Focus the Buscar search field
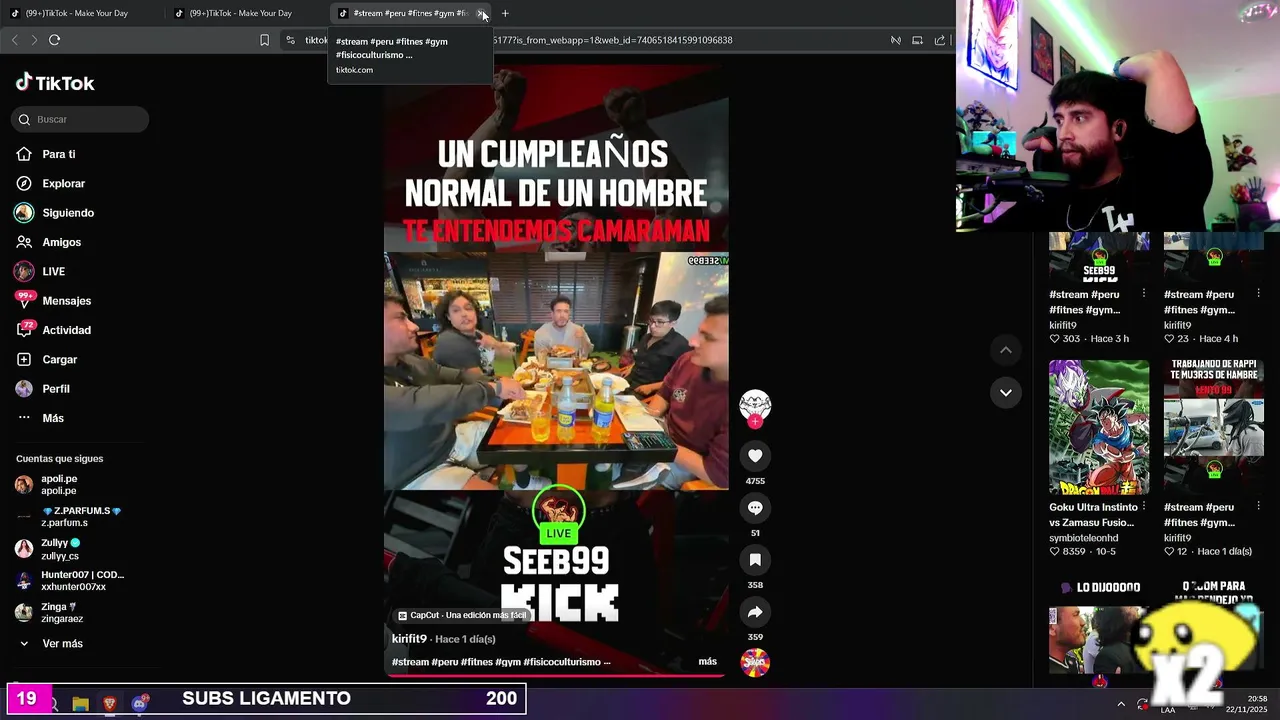The width and height of the screenshot is (1280, 720). point(80,119)
